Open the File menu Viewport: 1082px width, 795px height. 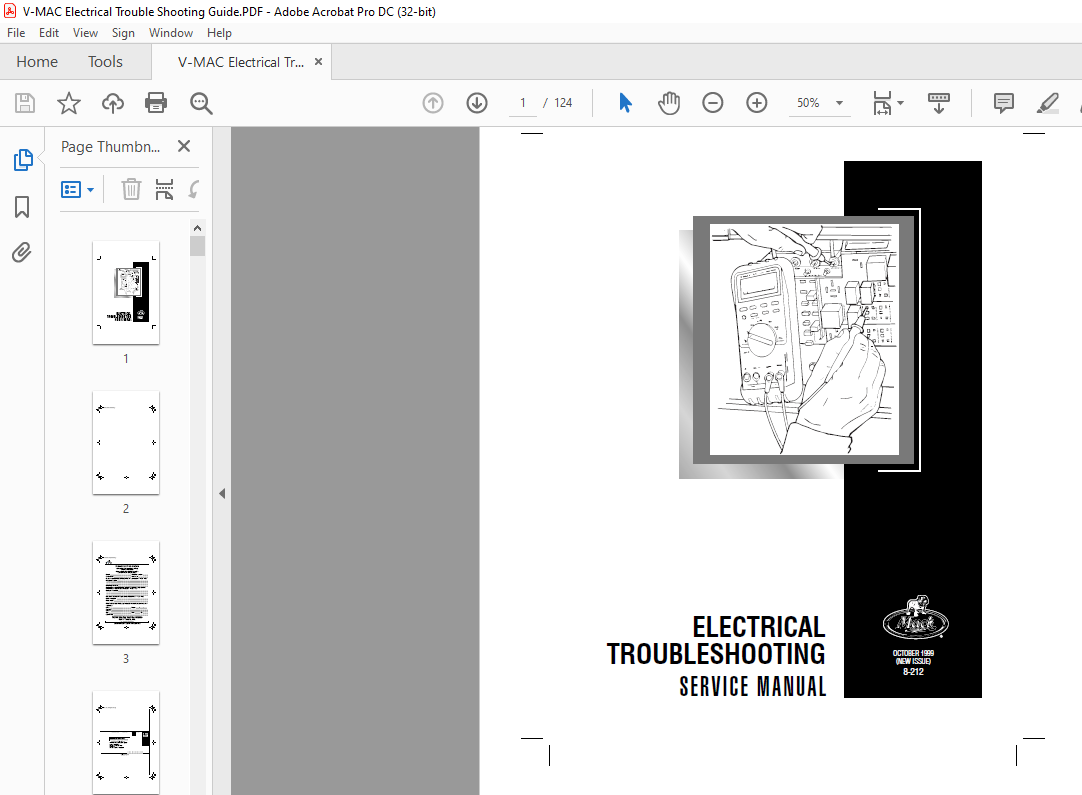pyautogui.click(x=16, y=32)
